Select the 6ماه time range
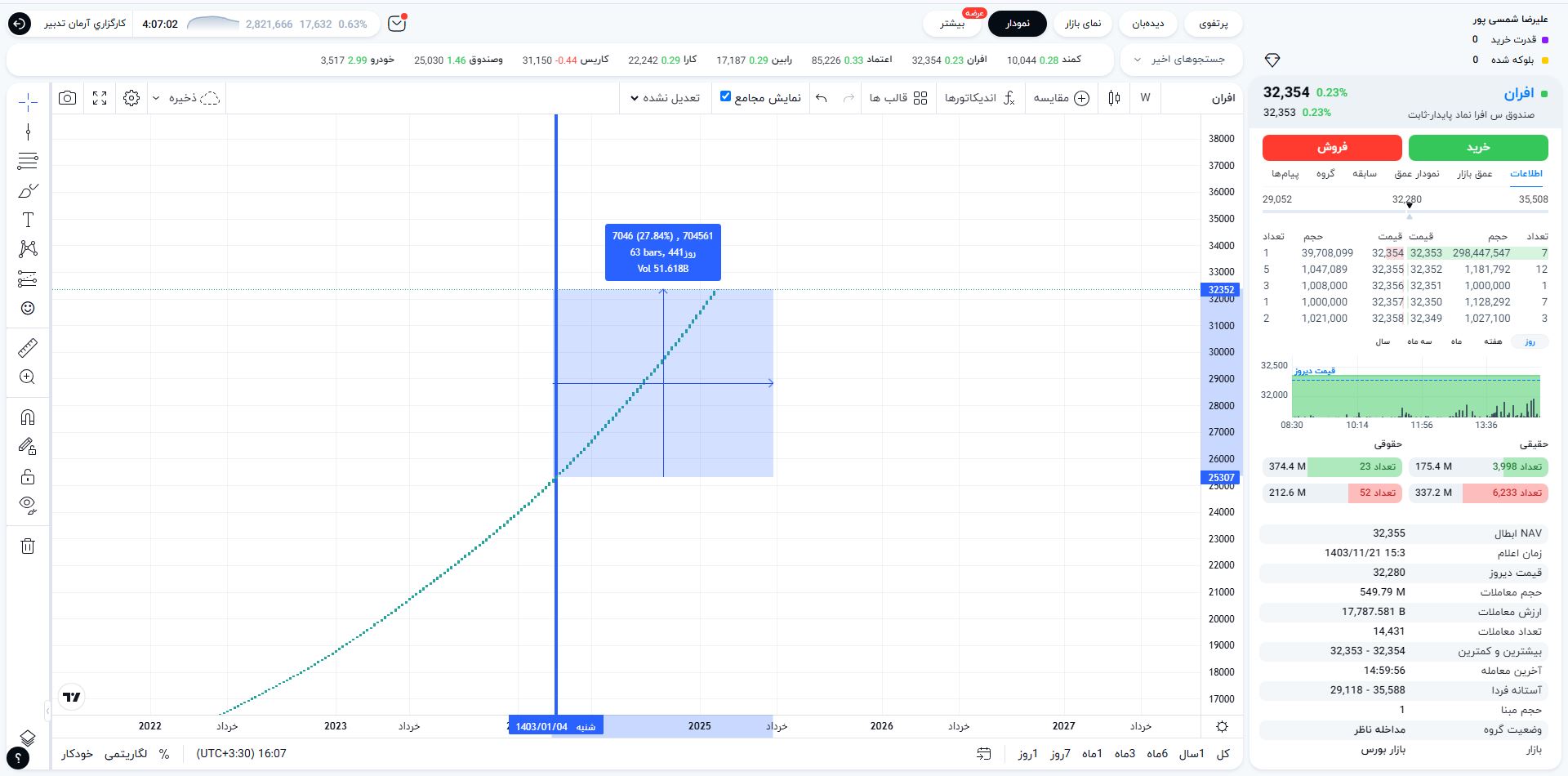The width and height of the screenshot is (1568, 776). [x=1156, y=753]
